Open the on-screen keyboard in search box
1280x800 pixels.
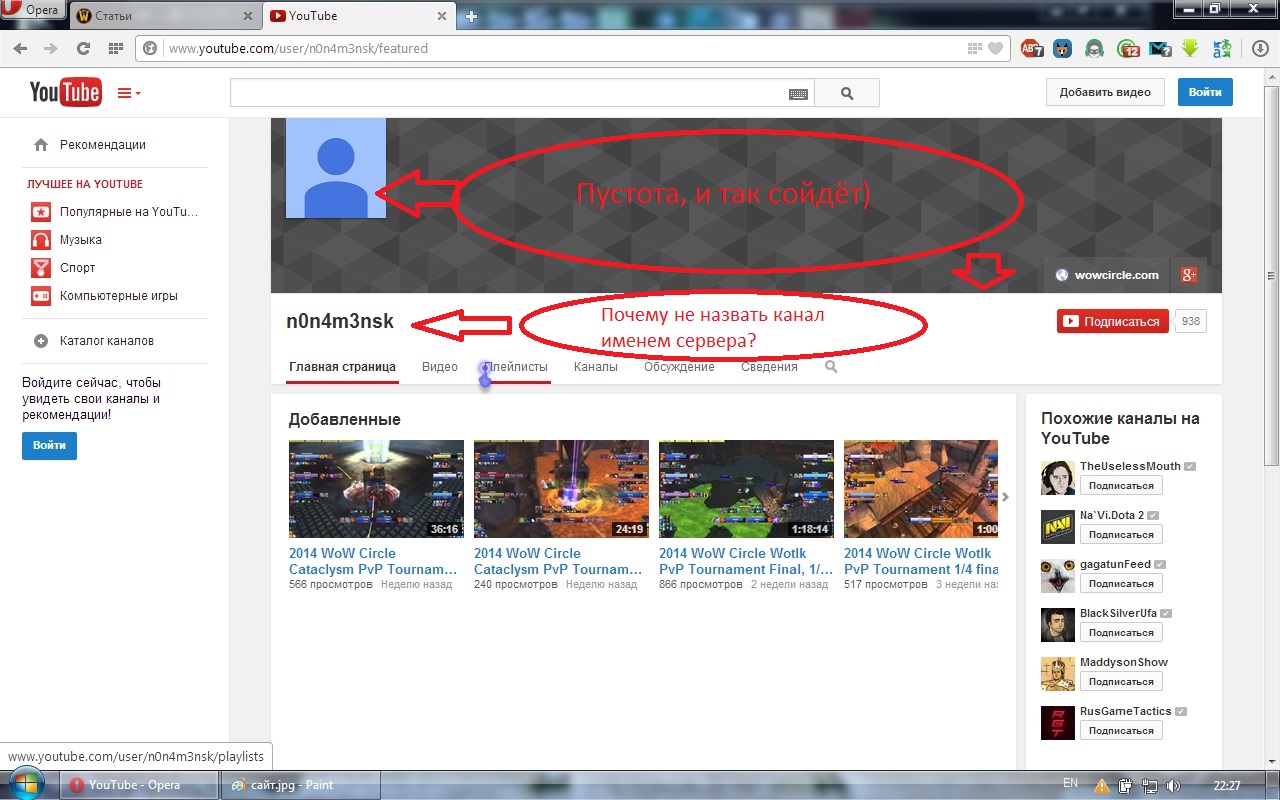(798, 93)
